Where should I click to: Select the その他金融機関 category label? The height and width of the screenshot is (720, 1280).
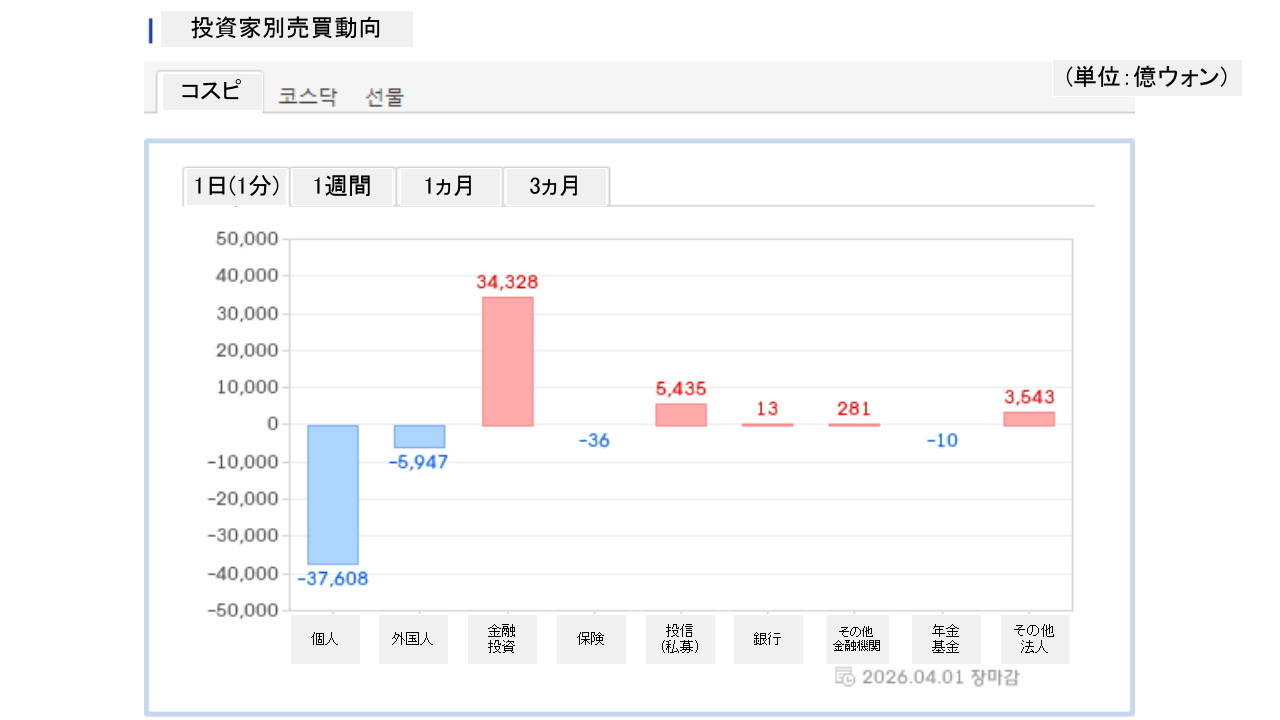coord(857,639)
